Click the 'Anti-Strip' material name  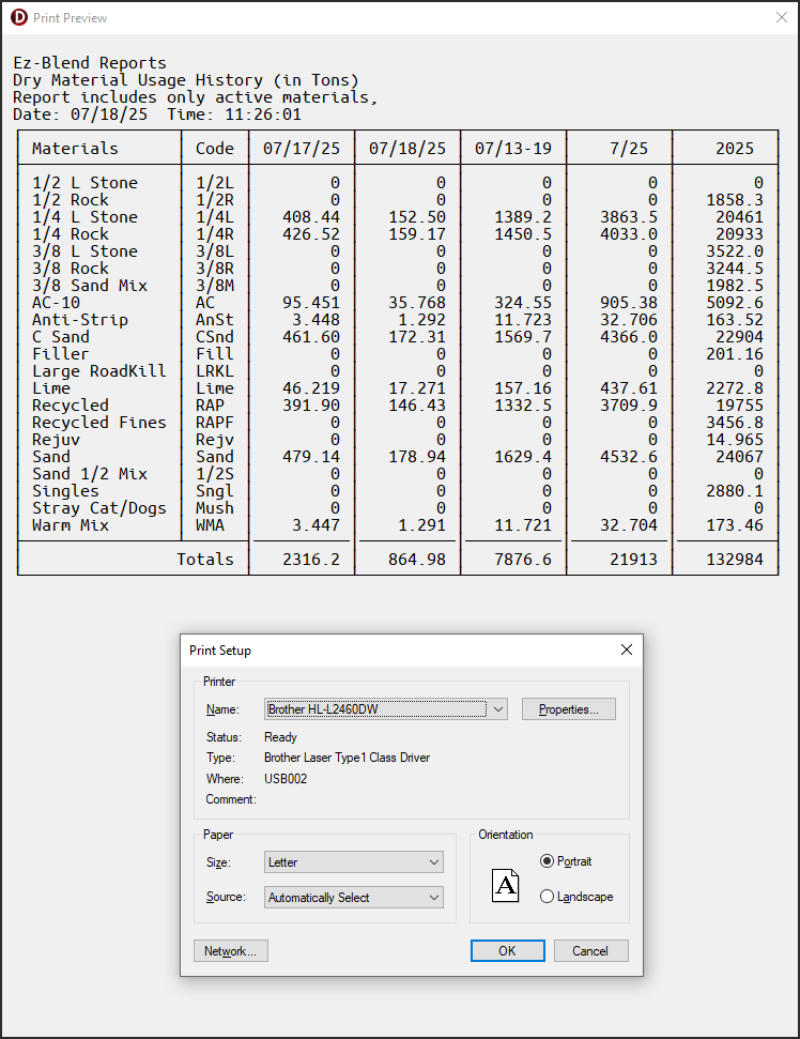(x=80, y=320)
